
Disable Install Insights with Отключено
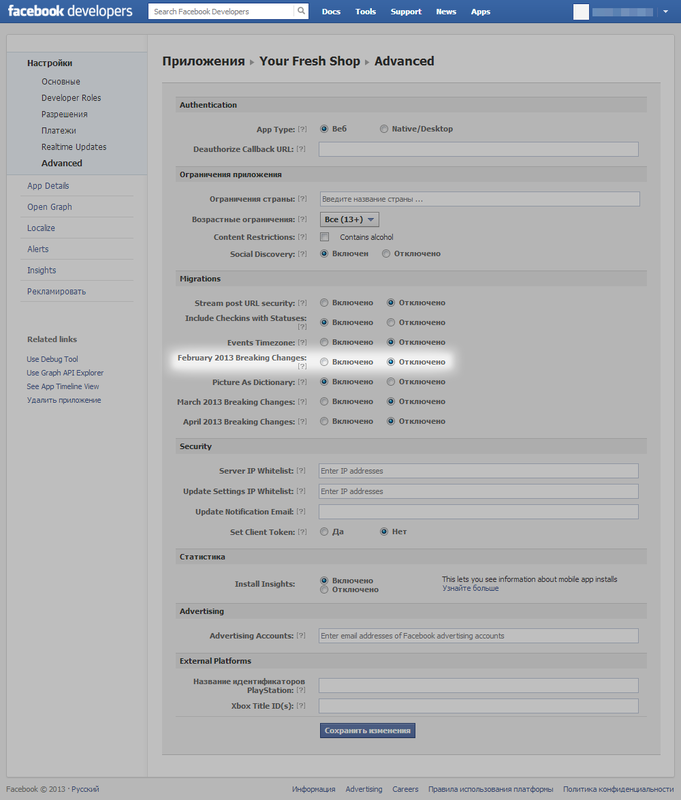coord(324,590)
